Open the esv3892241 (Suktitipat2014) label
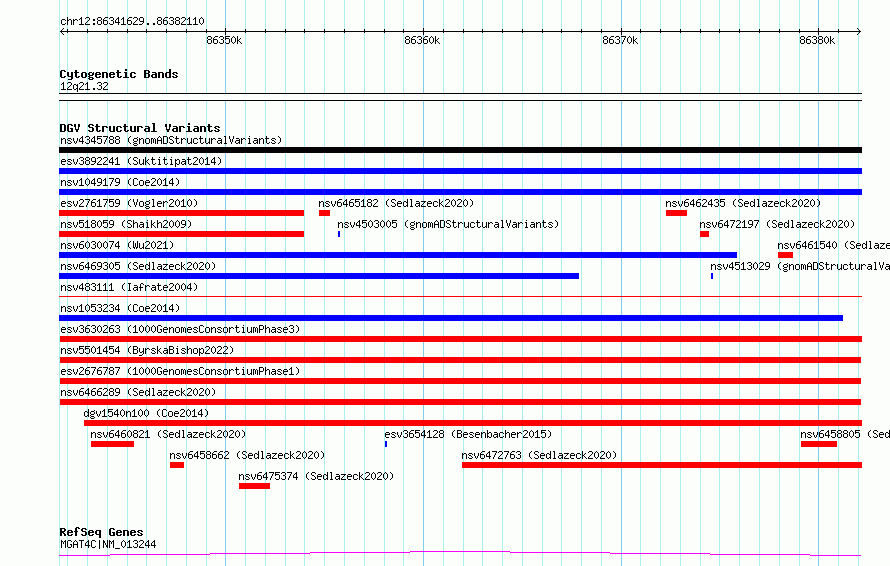 click(141, 161)
